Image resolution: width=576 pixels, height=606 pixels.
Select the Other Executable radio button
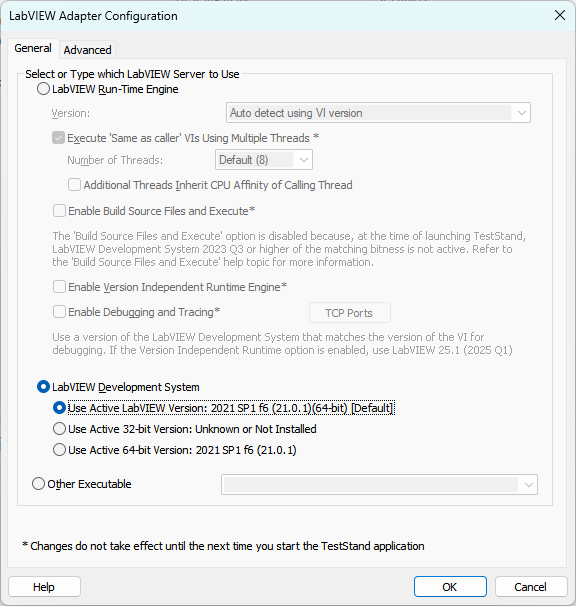coord(38,484)
